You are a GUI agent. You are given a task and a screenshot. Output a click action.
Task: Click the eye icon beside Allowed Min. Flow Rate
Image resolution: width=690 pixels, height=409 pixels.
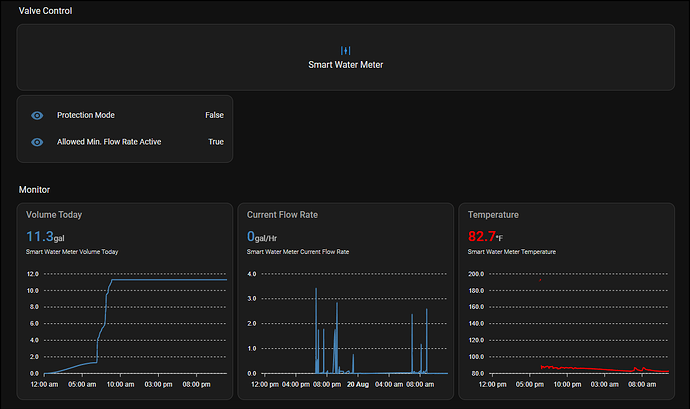tap(37, 142)
